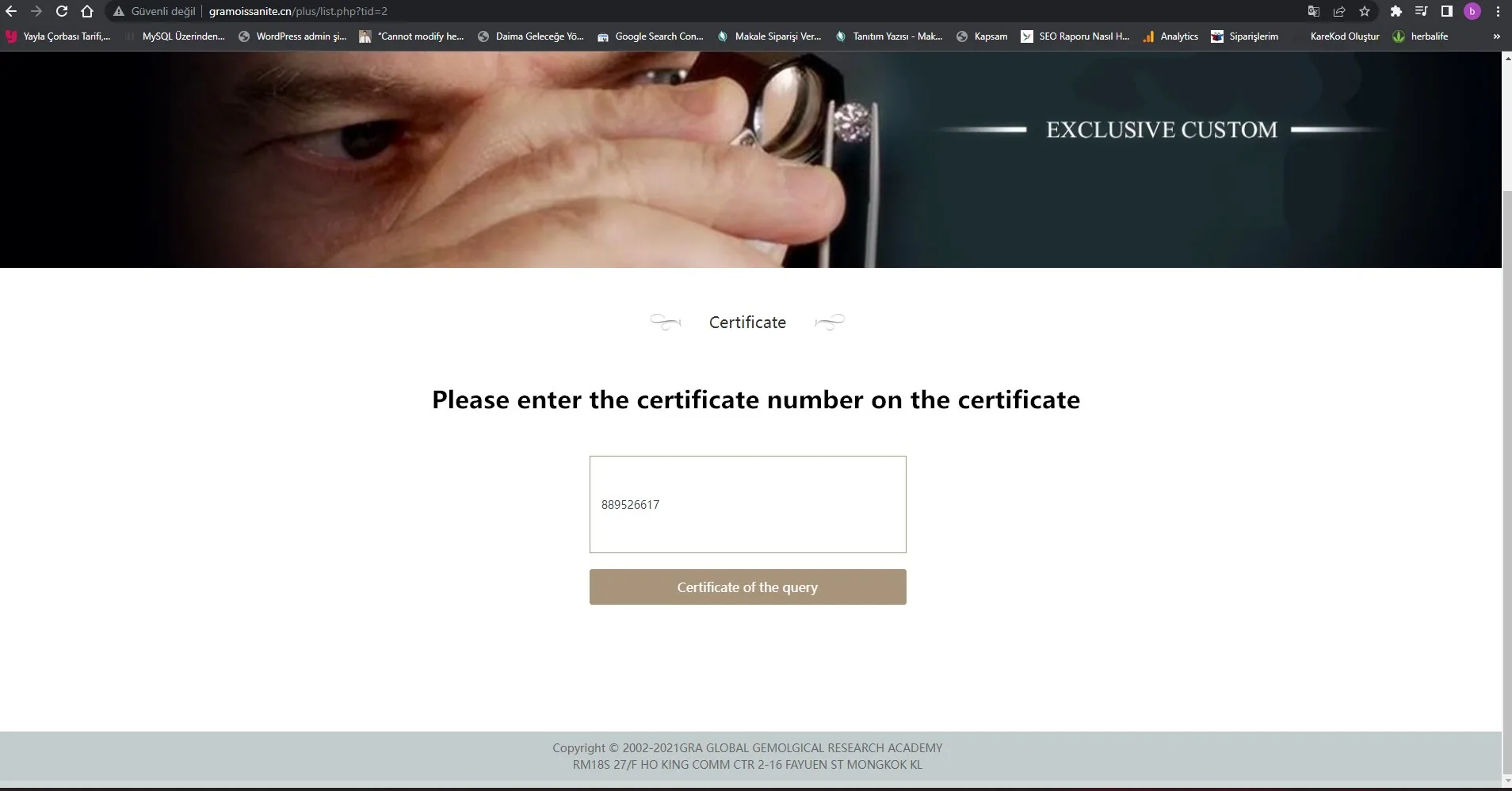The height and width of the screenshot is (791, 1512).
Task: View the not secure site warning
Action: click(155, 11)
